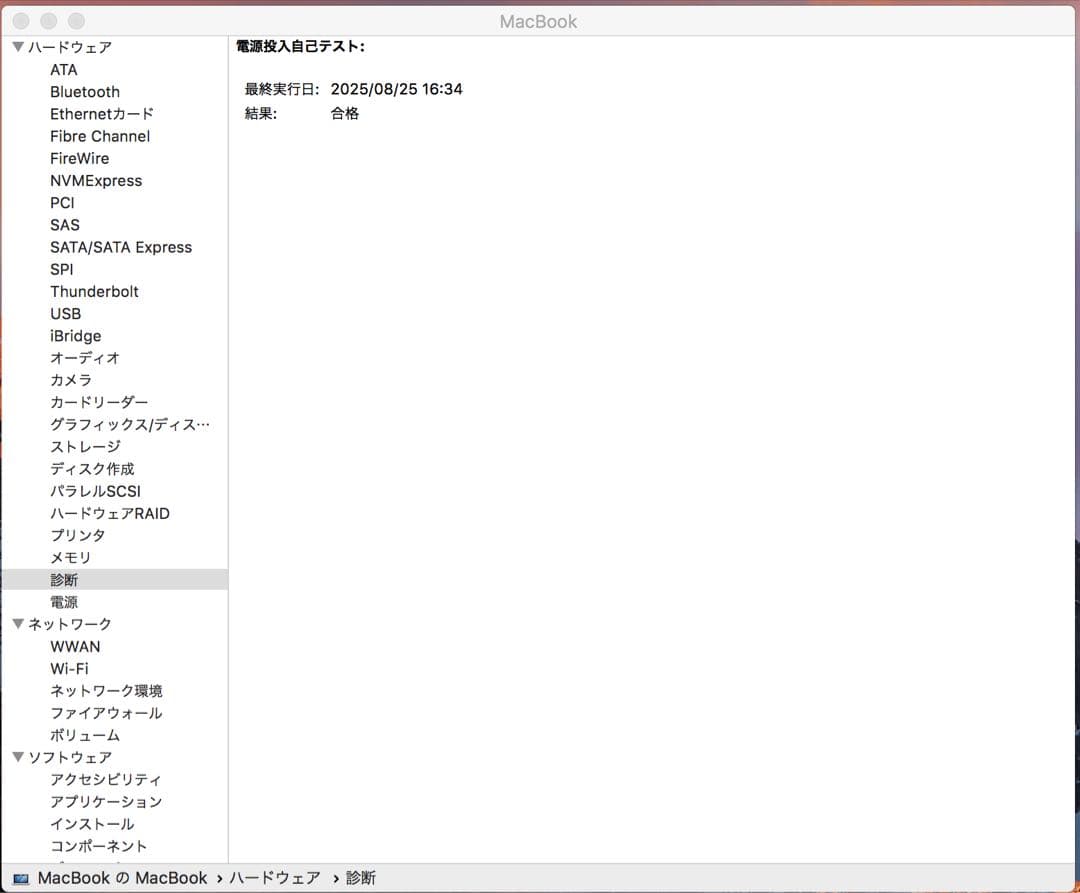Click the ハードウェア category header label
The width and height of the screenshot is (1080, 893).
(x=70, y=47)
